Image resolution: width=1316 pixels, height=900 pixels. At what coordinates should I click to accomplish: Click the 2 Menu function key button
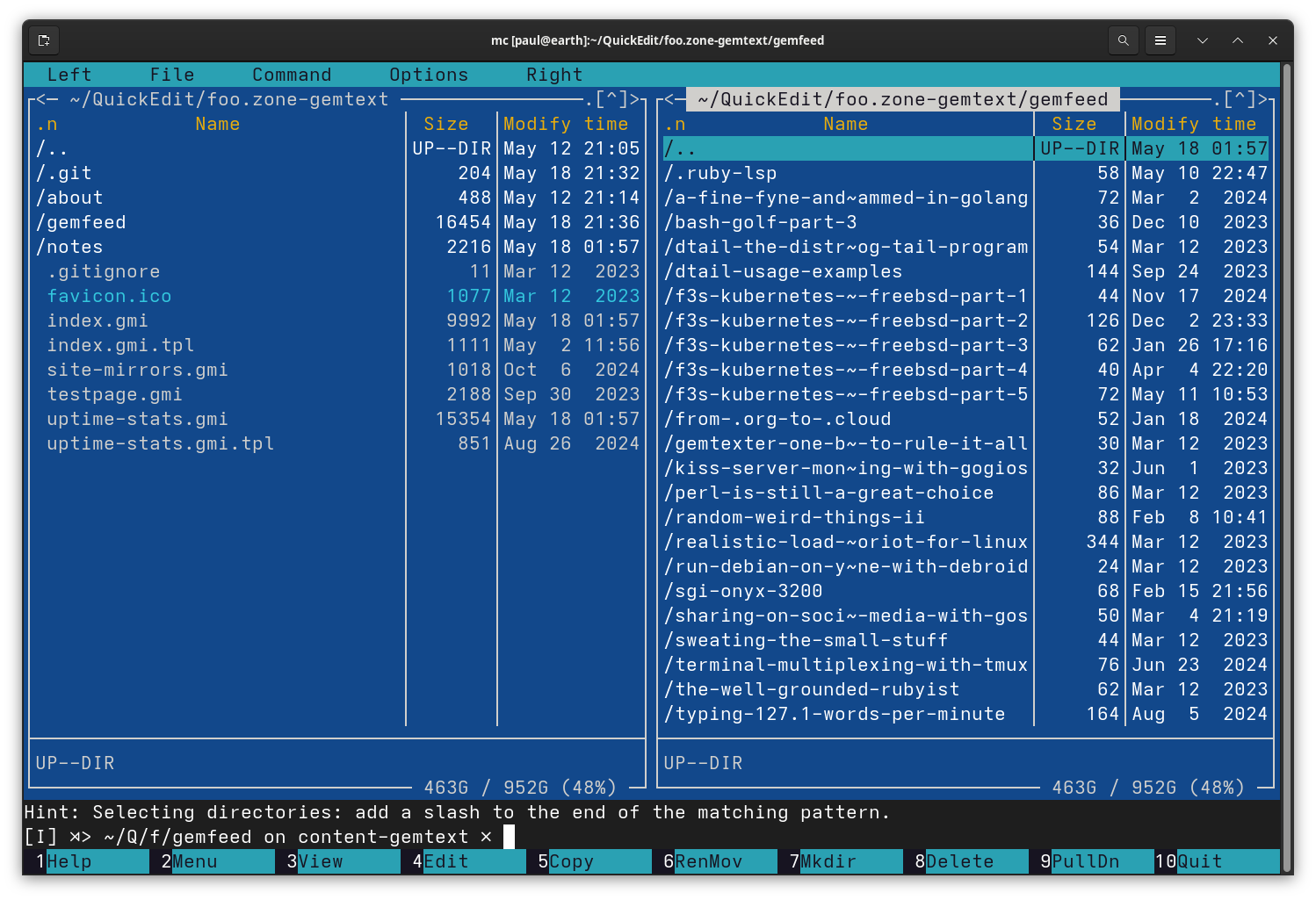click(212, 861)
